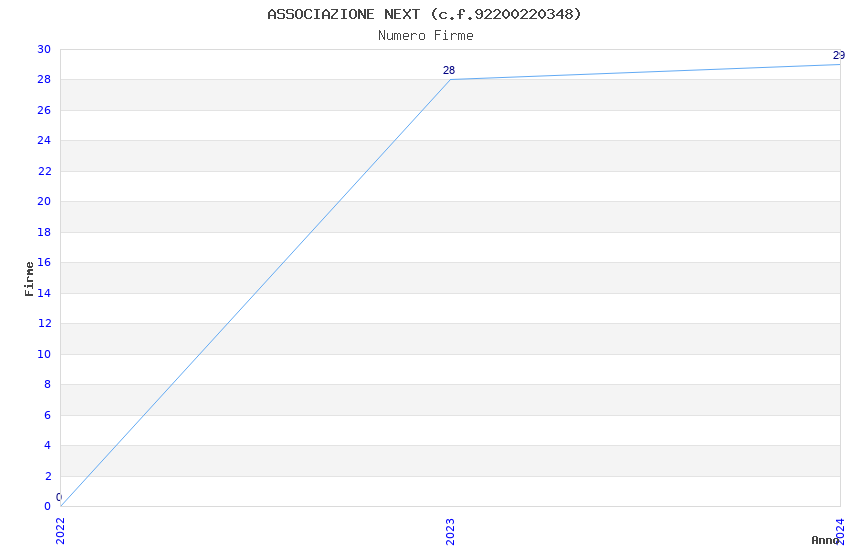This screenshot has height=550, width=850.
Task: Click the data label 0 at 2022
Action: click(x=59, y=497)
